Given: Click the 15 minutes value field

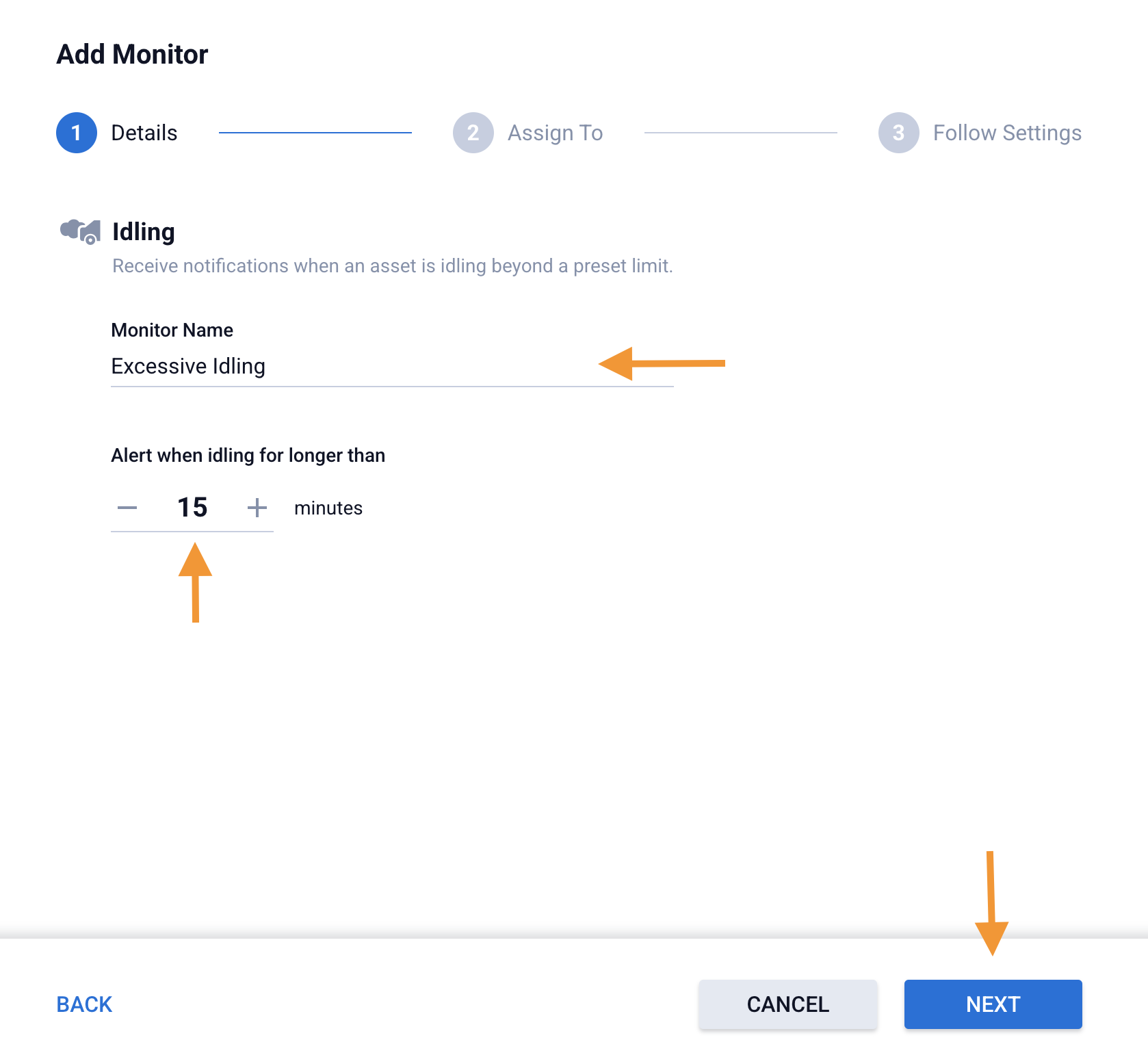Looking at the screenshot, I should (x=192, y=508).
